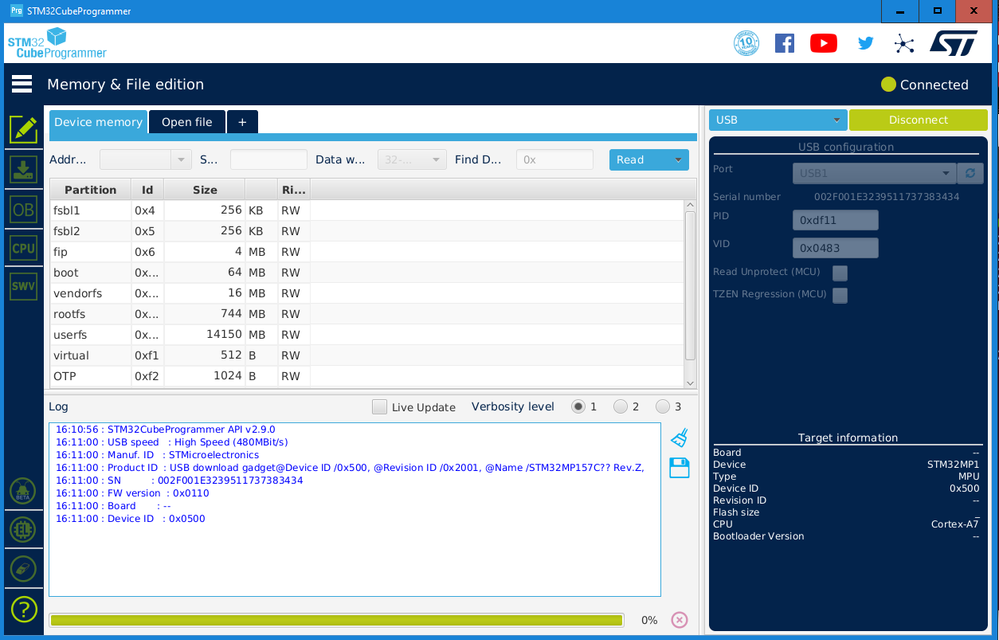
Task: Open the help question mark icon
Action: 24,609
